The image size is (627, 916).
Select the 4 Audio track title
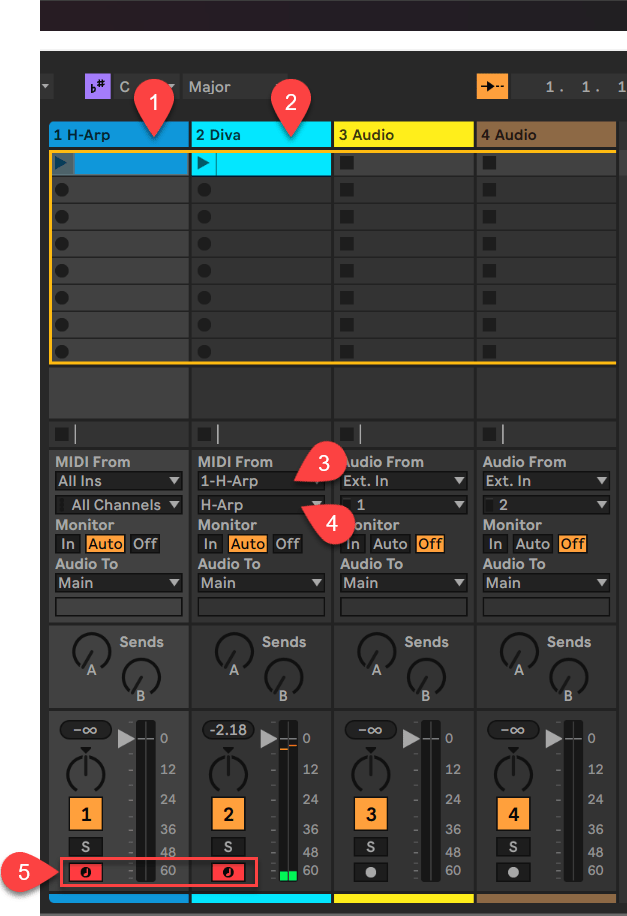(545, 135)
